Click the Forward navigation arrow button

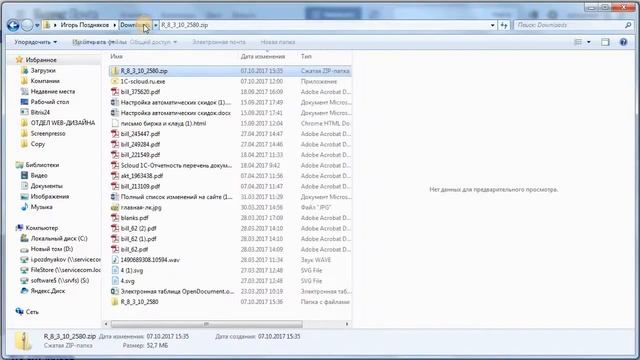[x=27, y=25]
